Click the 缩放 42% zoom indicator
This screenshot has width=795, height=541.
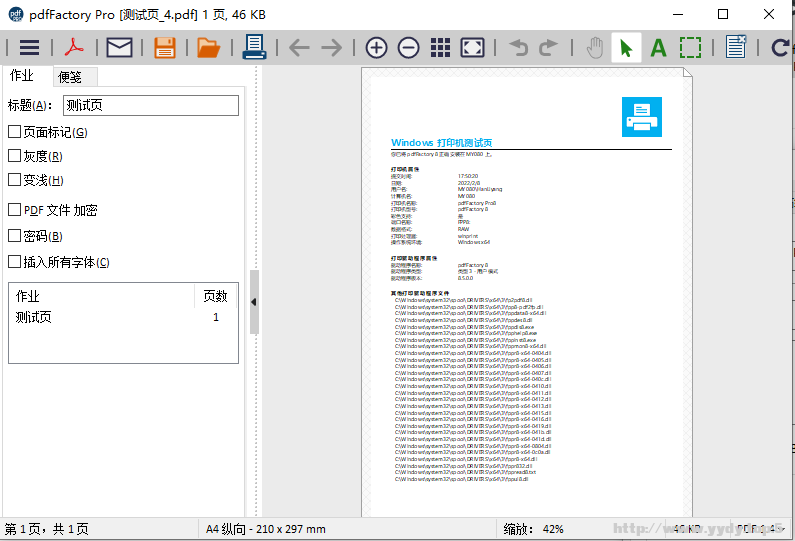(x=533, y=529)
